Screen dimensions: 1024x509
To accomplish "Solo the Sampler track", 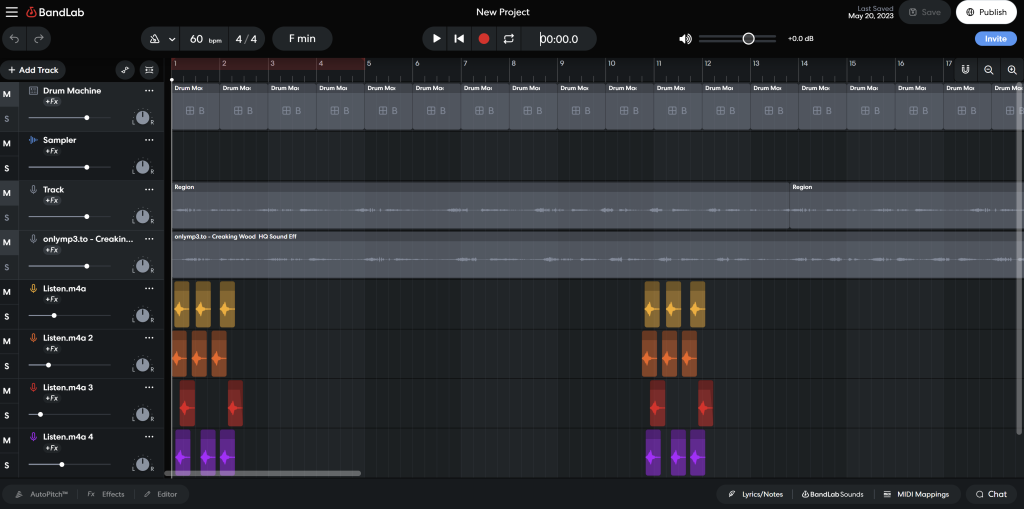I will (x=7, y=169).
